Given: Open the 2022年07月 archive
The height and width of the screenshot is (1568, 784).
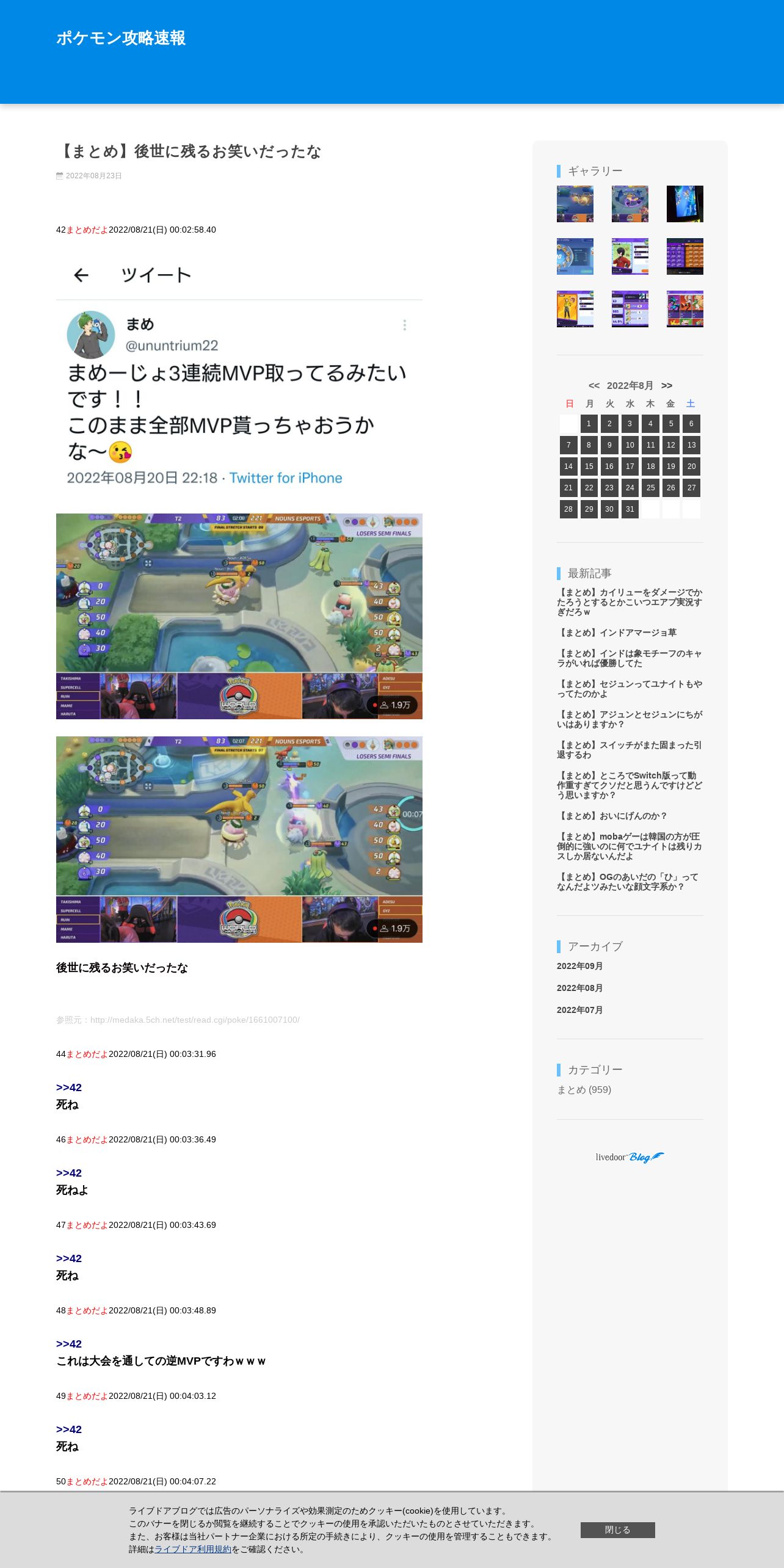Looking at the screenshot, I should point(579,1010).
